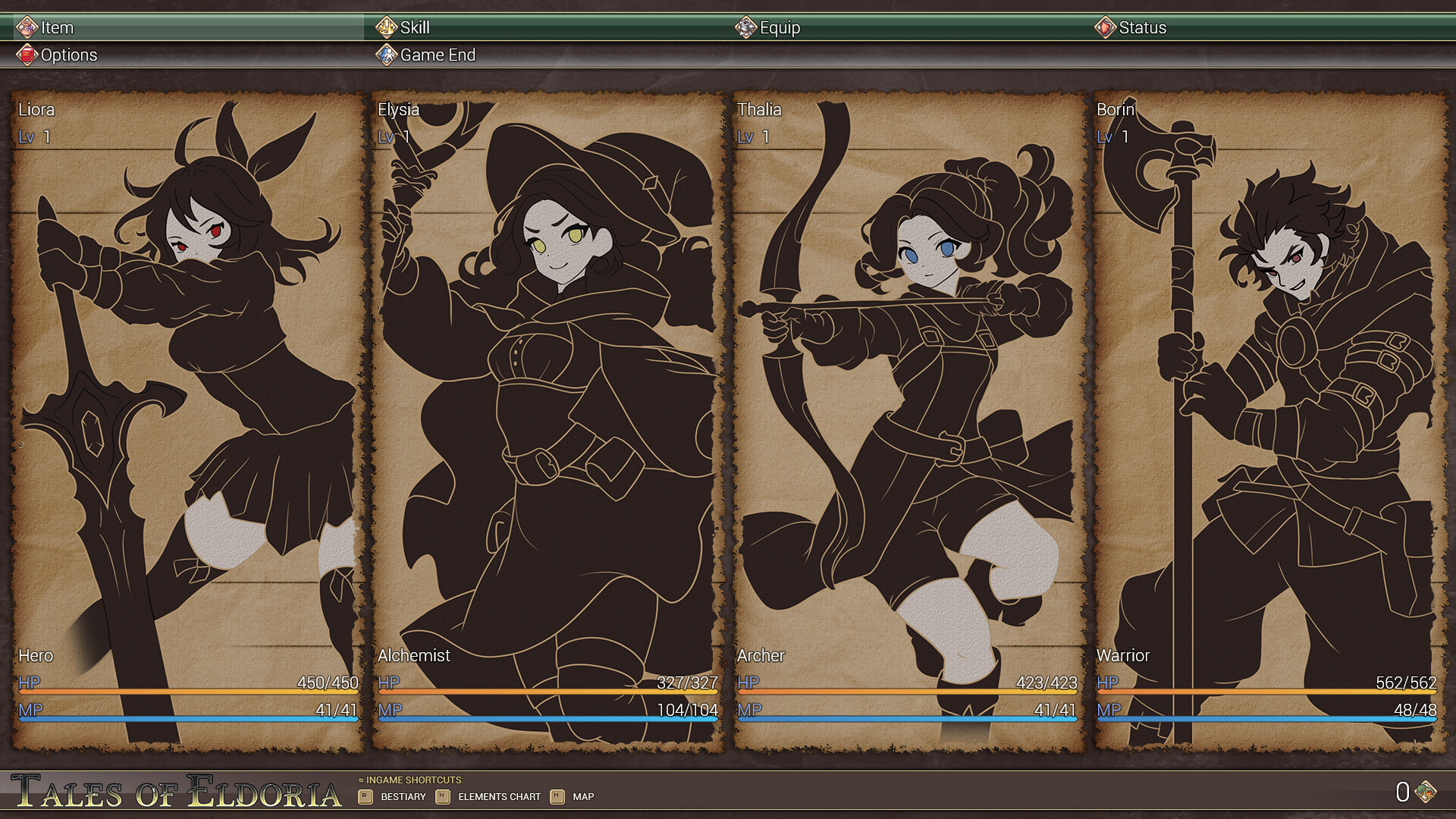Click the Skill menu icon

click(x=387, y=27)
